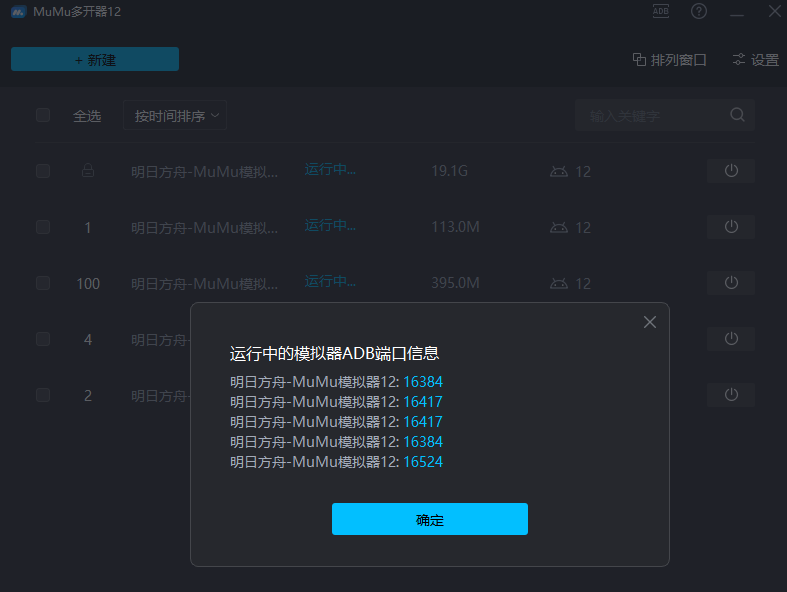Viewport: 787px width, 592px height.
Task: Click Android icon in 113.0M row
Action: (x=559, y=227)
